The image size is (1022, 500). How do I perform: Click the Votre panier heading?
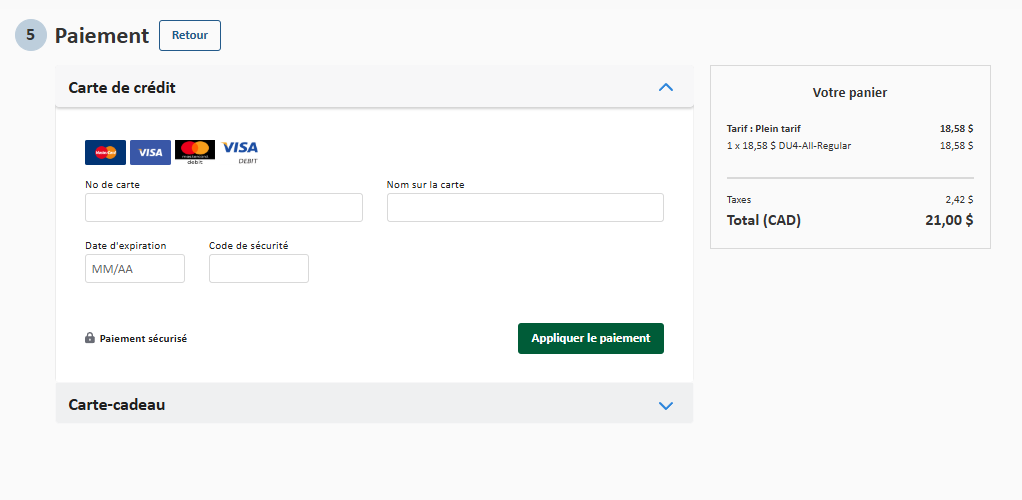pyautogui.click(x=850, y=92)
